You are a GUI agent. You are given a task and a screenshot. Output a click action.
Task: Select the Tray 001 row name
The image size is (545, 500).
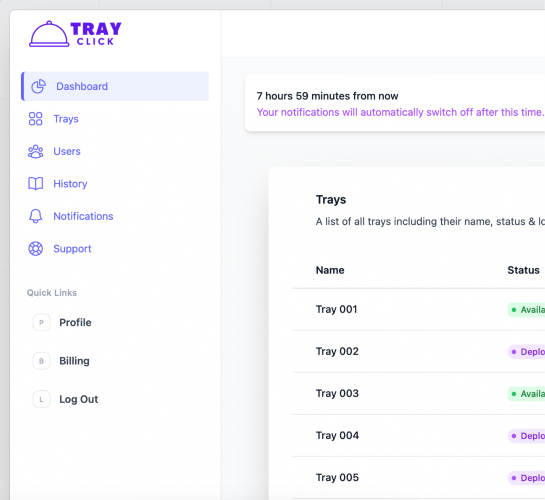click(x=336, y=309)
